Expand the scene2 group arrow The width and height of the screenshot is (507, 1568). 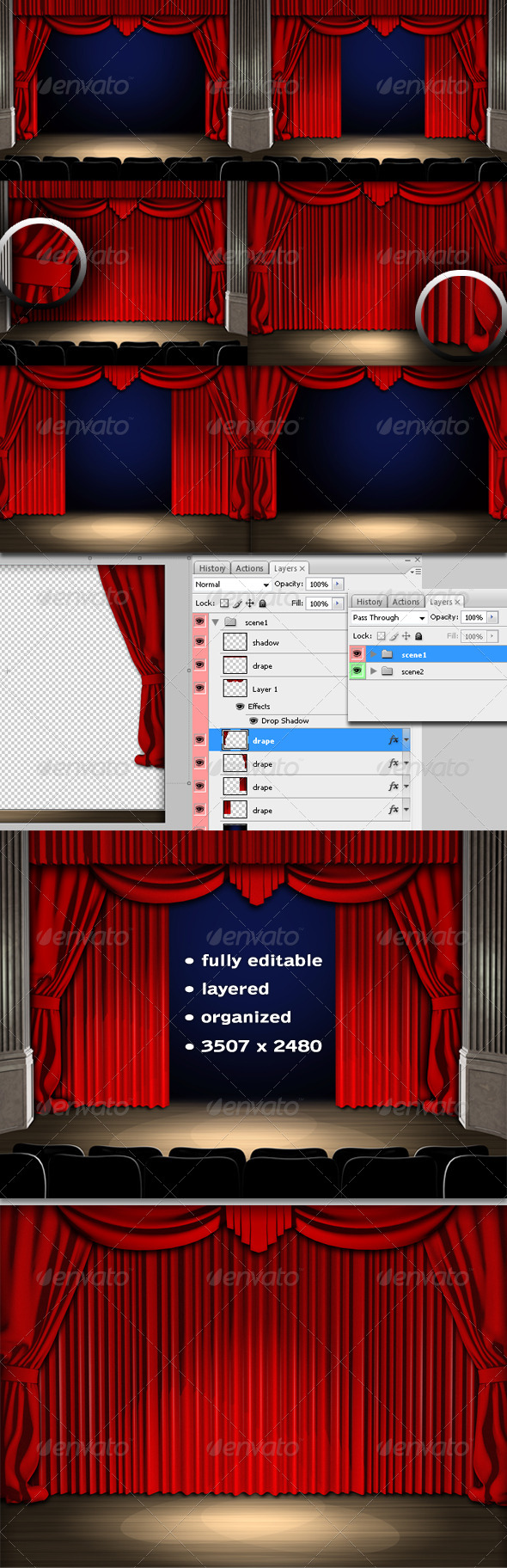pyautogui.click(x=373, y=671)
